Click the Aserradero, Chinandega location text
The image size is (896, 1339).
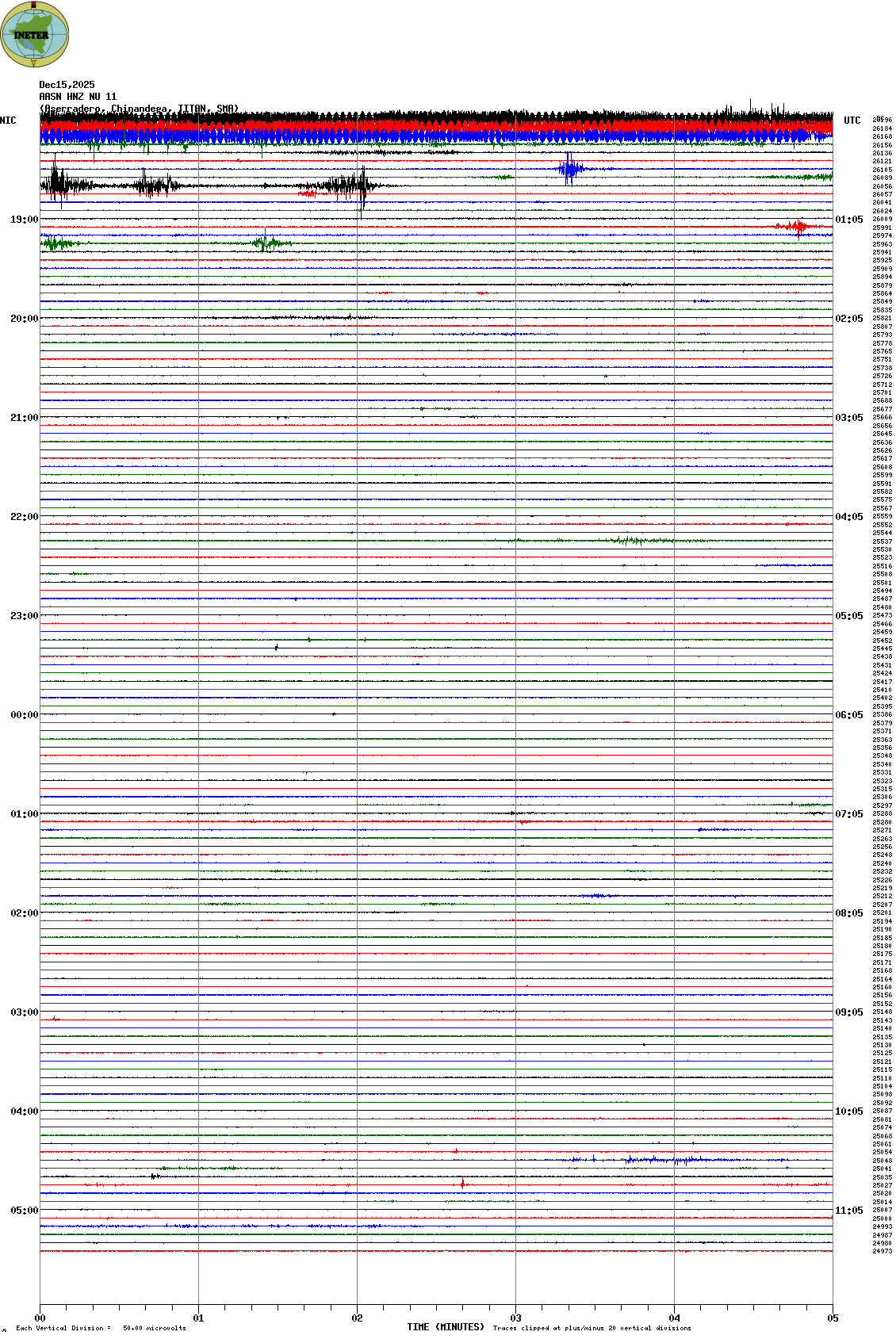click(138, 109)
